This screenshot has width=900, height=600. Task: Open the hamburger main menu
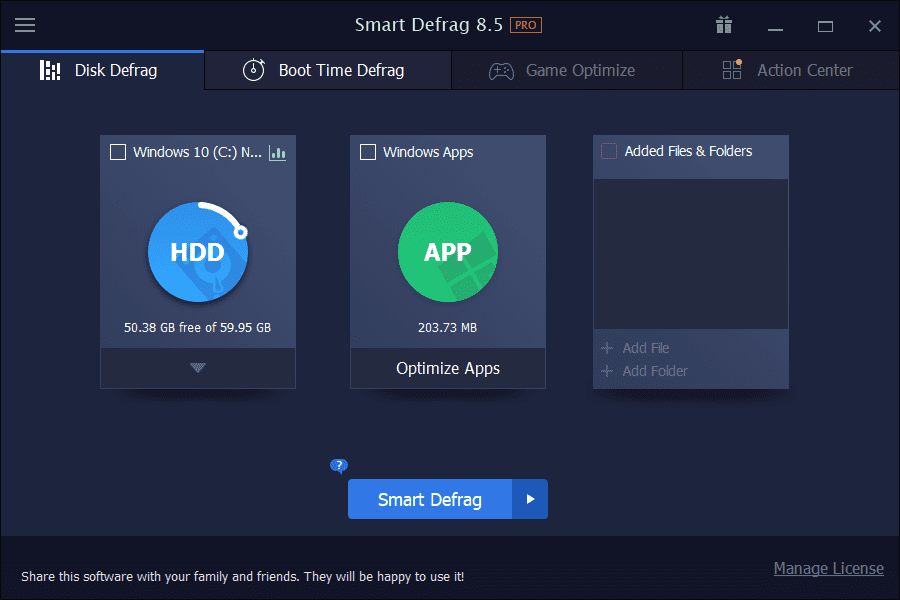(x=25, y=25)
